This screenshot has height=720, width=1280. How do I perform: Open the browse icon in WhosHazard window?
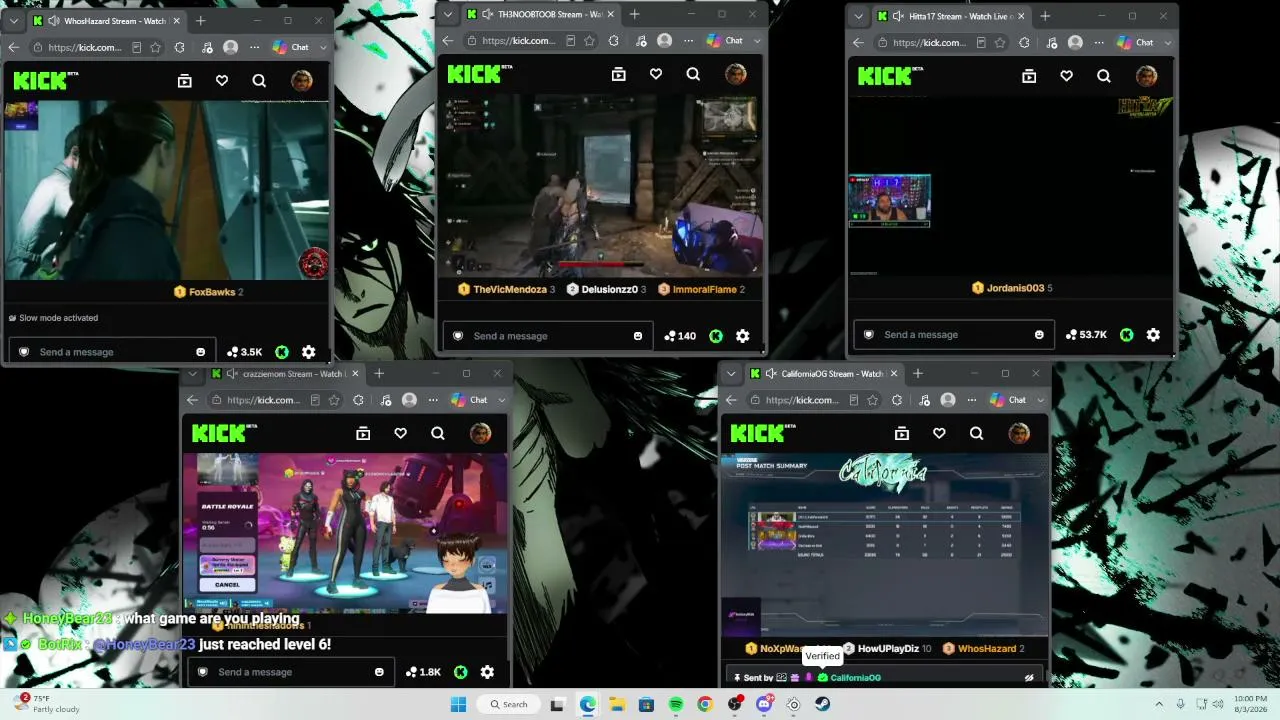[x=184, y=81]
